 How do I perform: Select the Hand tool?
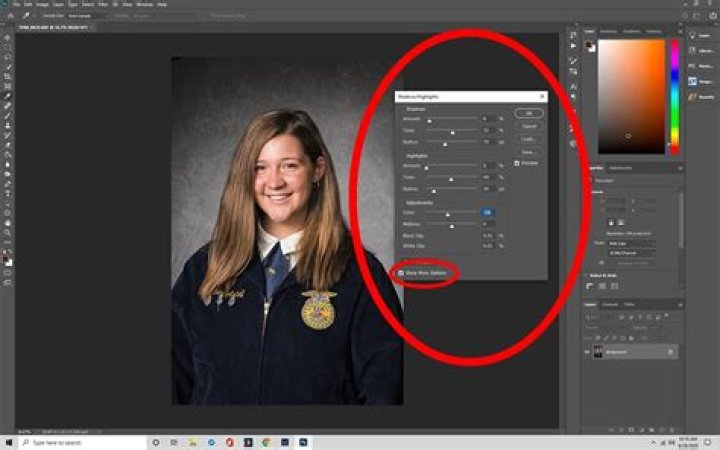pyautogui.click(x=8, y=223)
